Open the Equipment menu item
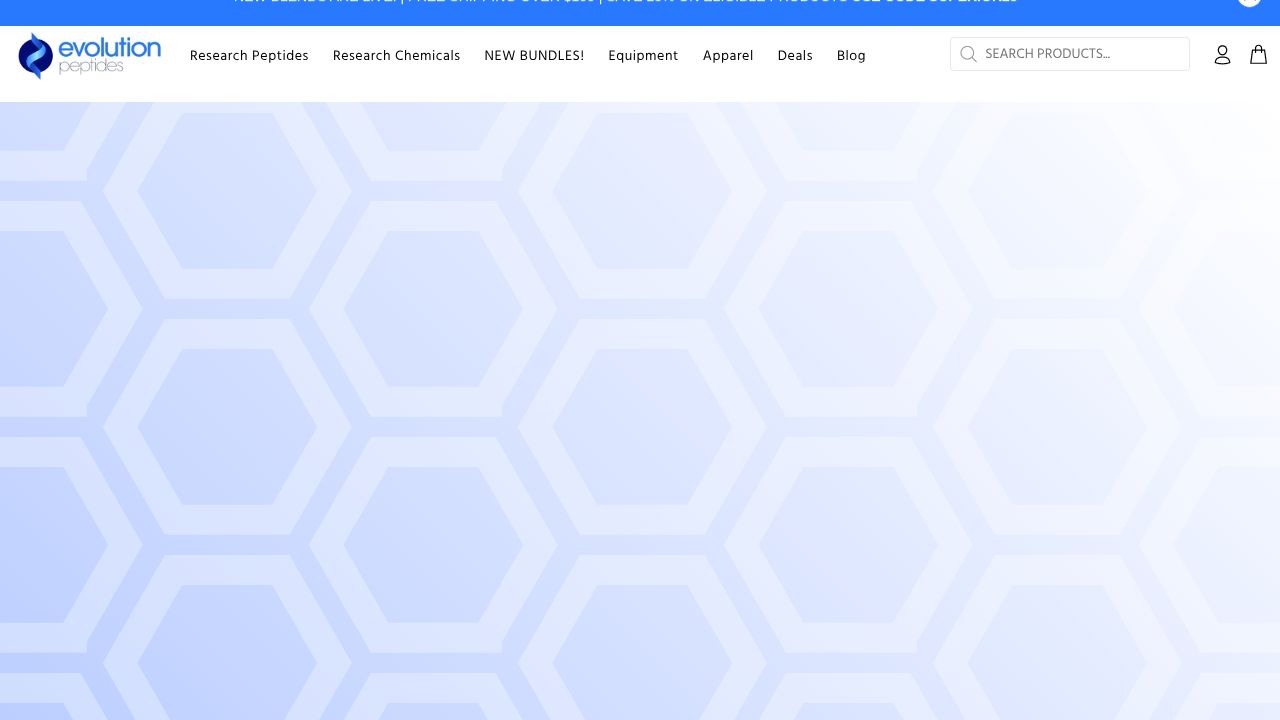The width and height of the screenshot is (1280, 720). tap(643, 56)
